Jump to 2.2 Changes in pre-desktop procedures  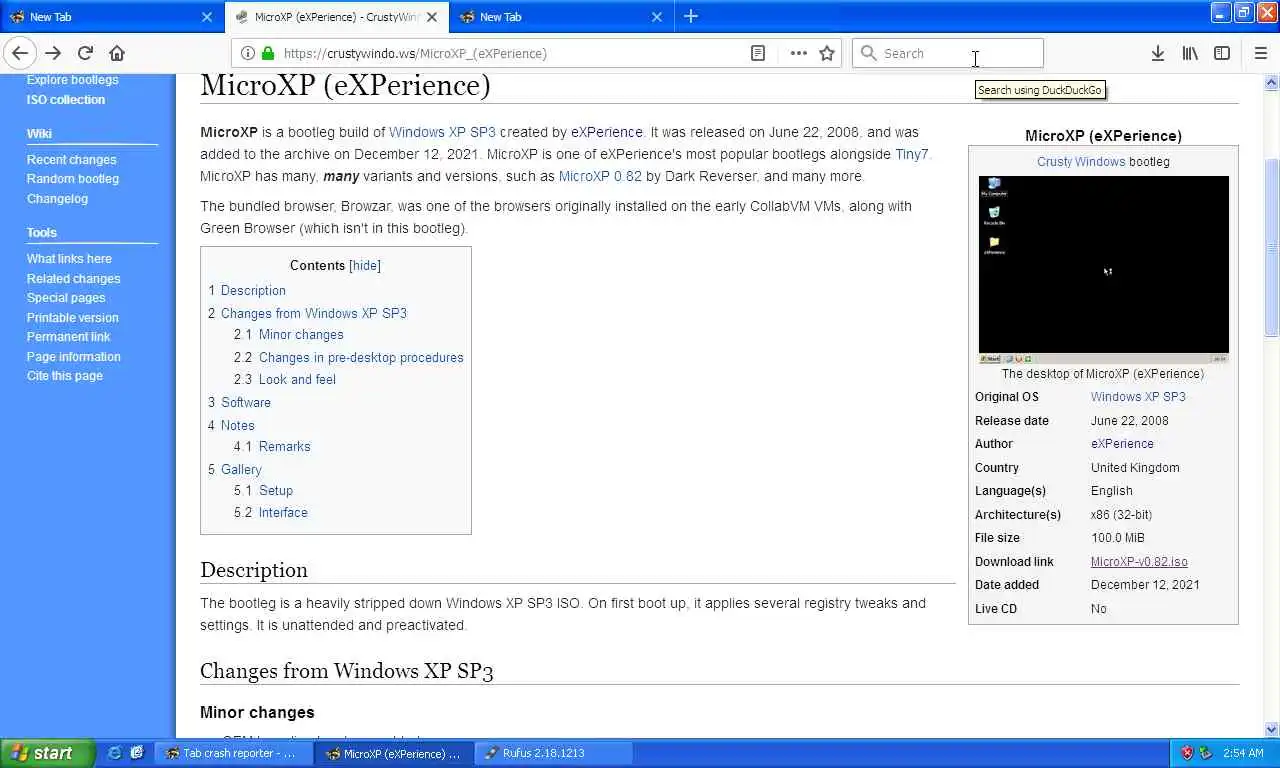(x=349, y=357)
